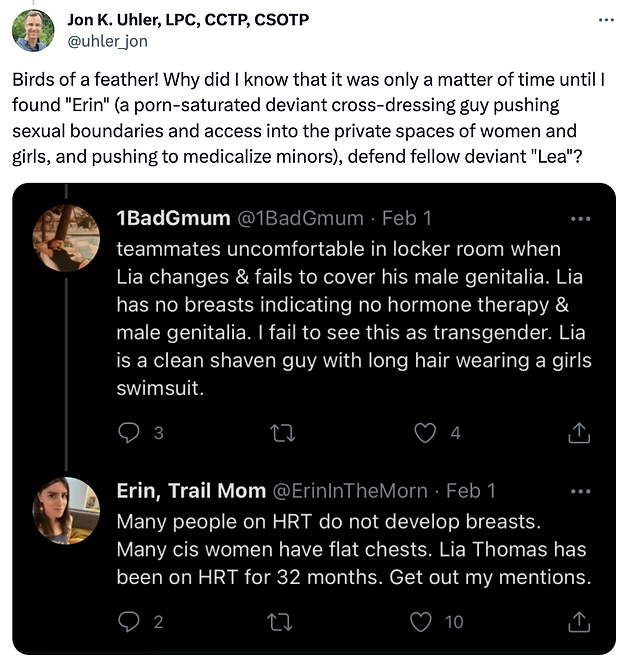
Task: Open Jon K. Uhler display name link
Action: tap(188, 19)
